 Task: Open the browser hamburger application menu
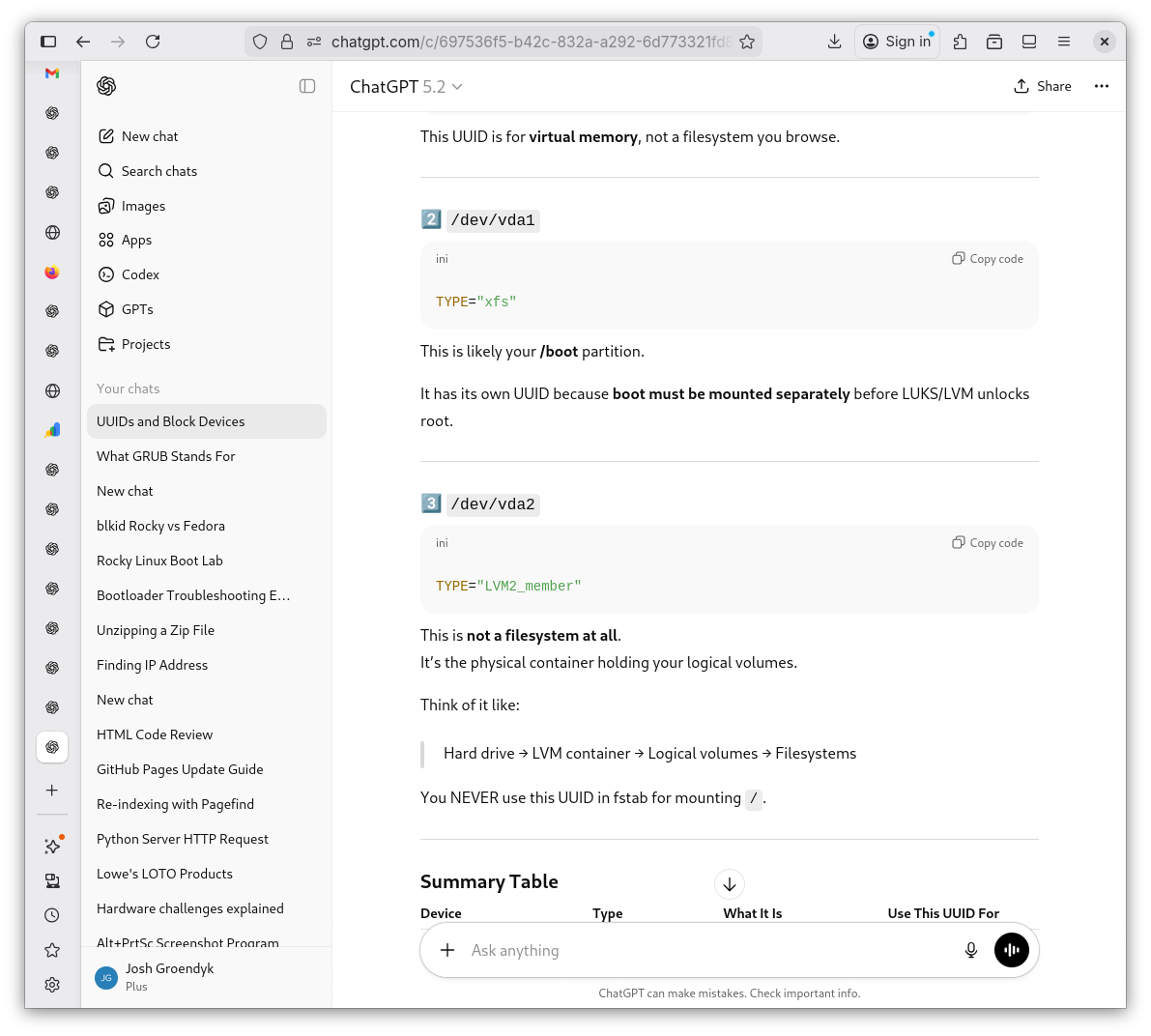[1064, 42]
